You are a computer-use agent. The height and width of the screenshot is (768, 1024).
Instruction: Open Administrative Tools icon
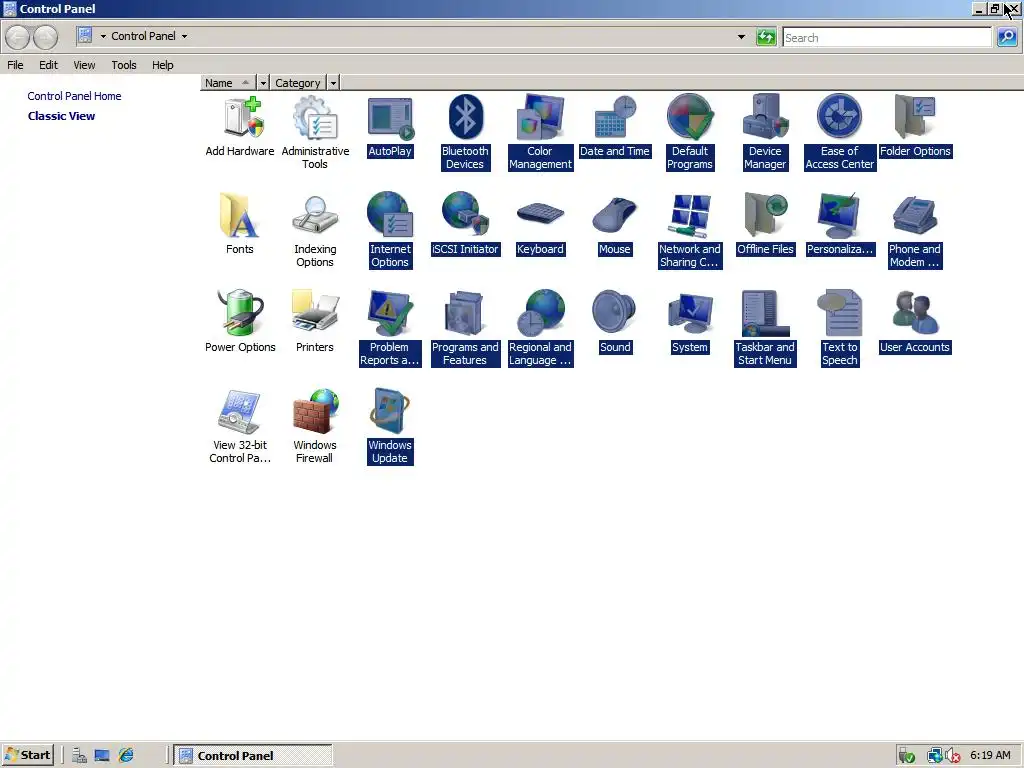[315, 133]
